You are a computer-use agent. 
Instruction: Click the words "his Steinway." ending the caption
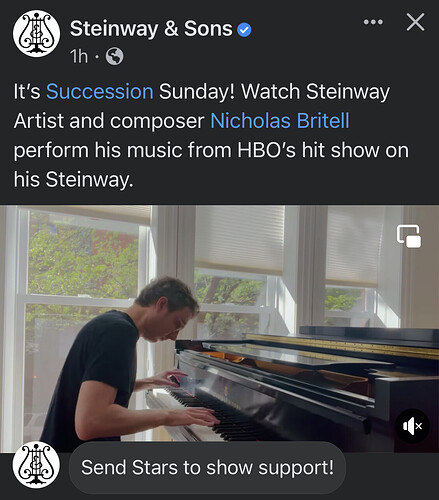pyautogui.click(x=73, y=180)
